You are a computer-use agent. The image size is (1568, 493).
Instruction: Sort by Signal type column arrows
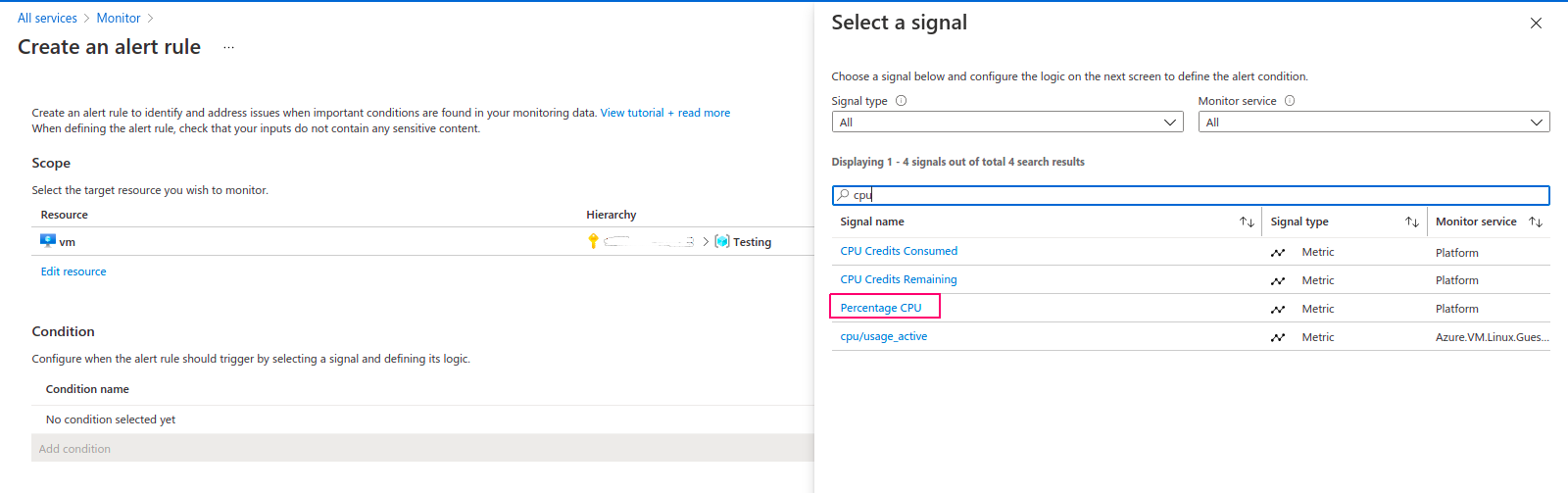coord(1412,222)
